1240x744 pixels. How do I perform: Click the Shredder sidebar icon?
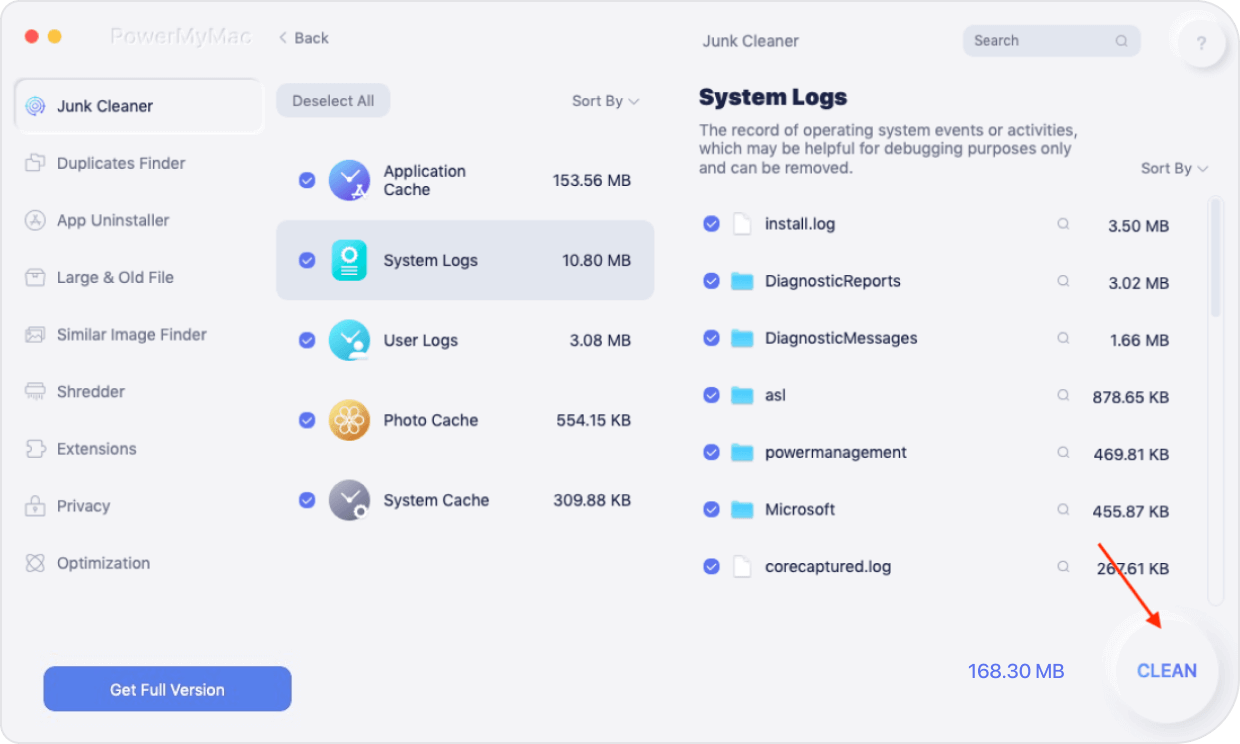click(x=36, y=392)
